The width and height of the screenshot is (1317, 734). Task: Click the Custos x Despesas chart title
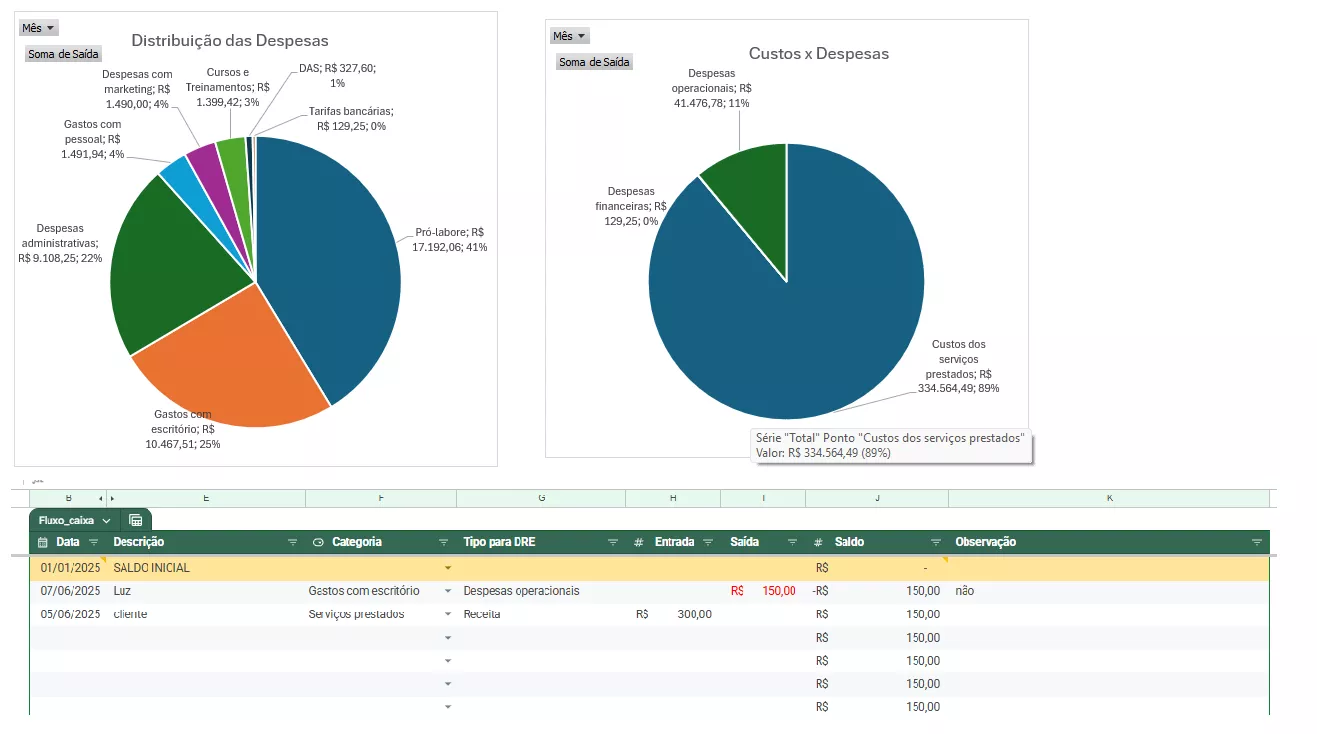pyautogui.click(x=819, y=54)
